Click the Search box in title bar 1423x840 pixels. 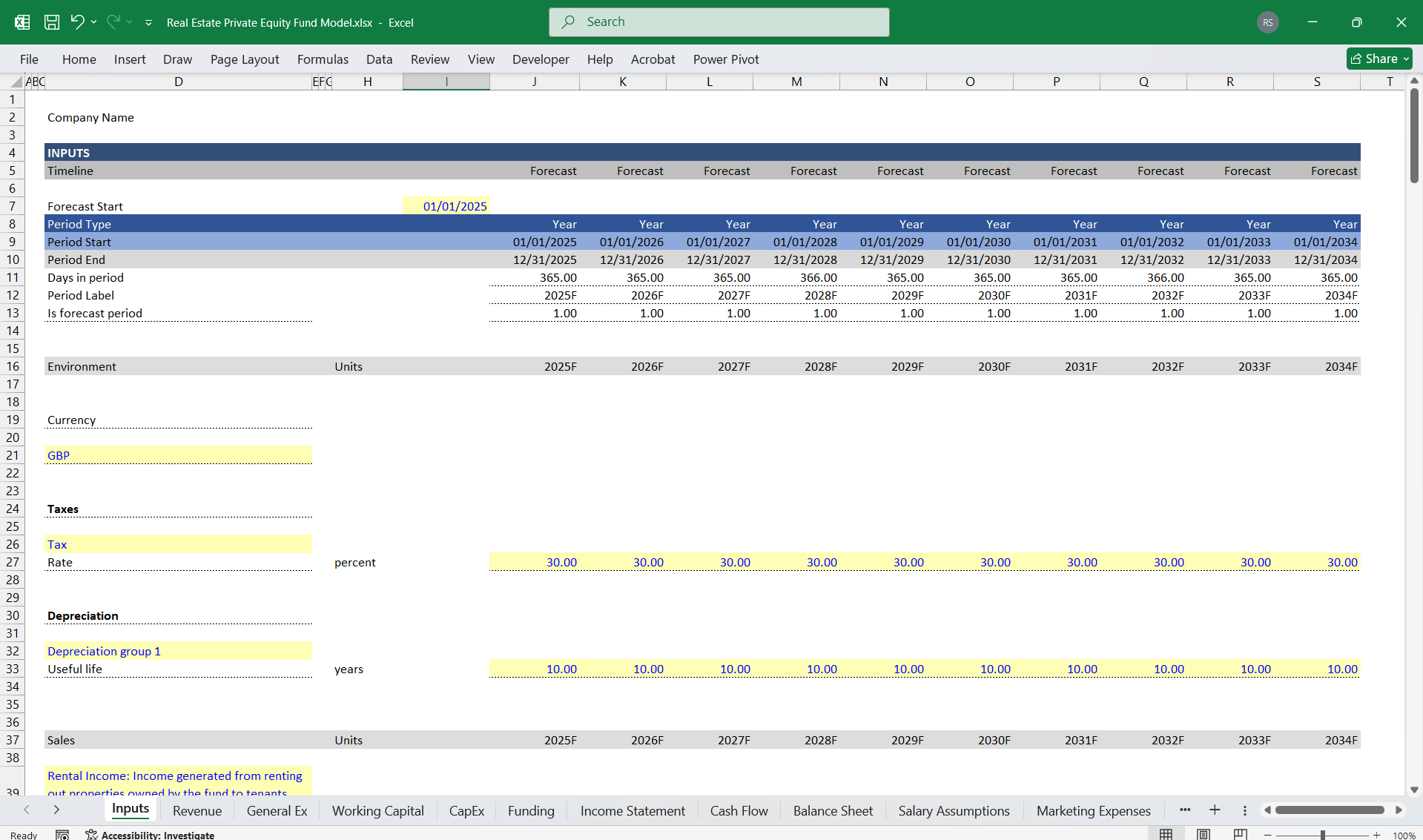[719, 22]
